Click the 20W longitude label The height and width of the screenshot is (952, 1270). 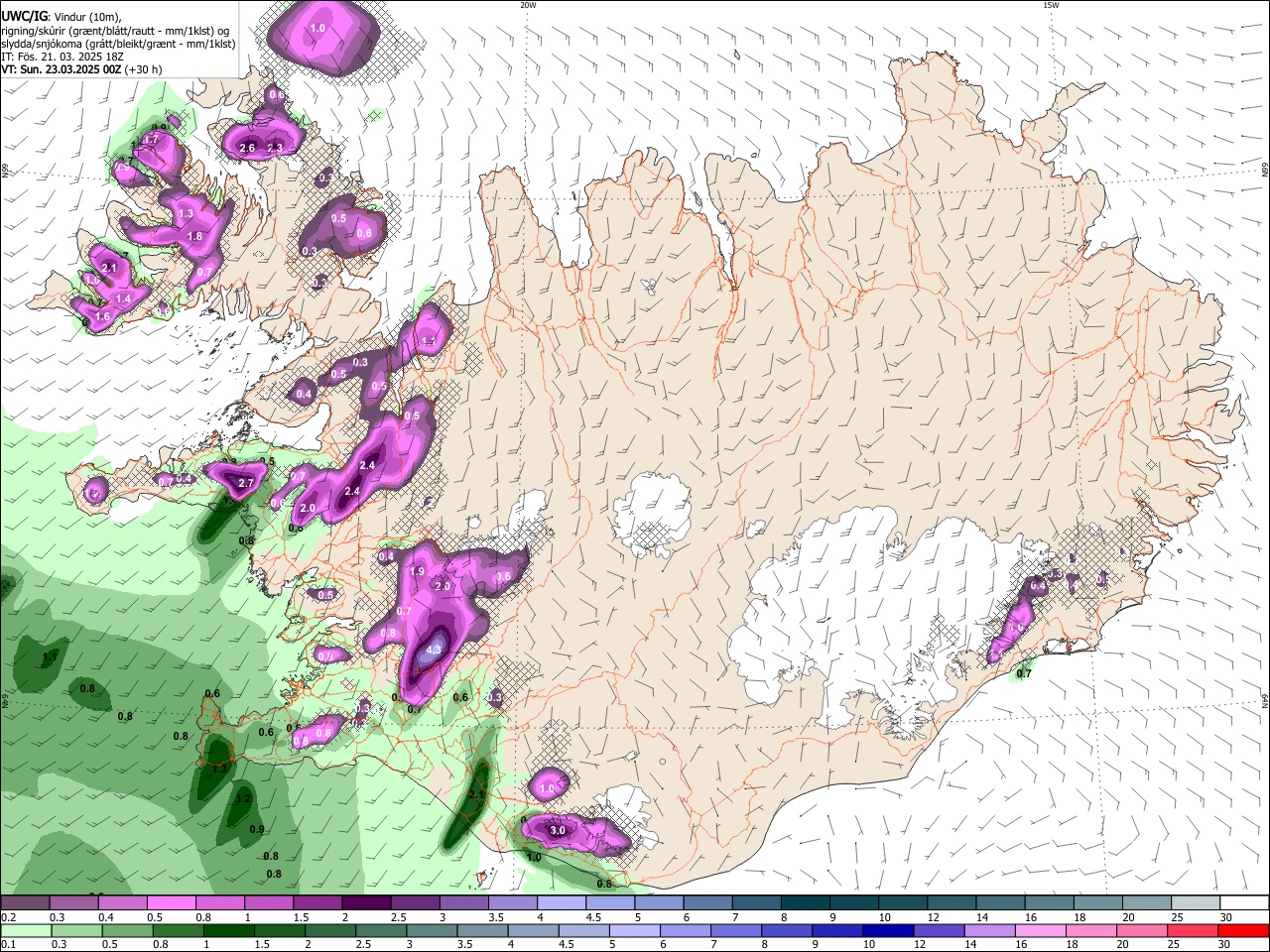coord(528,5)
